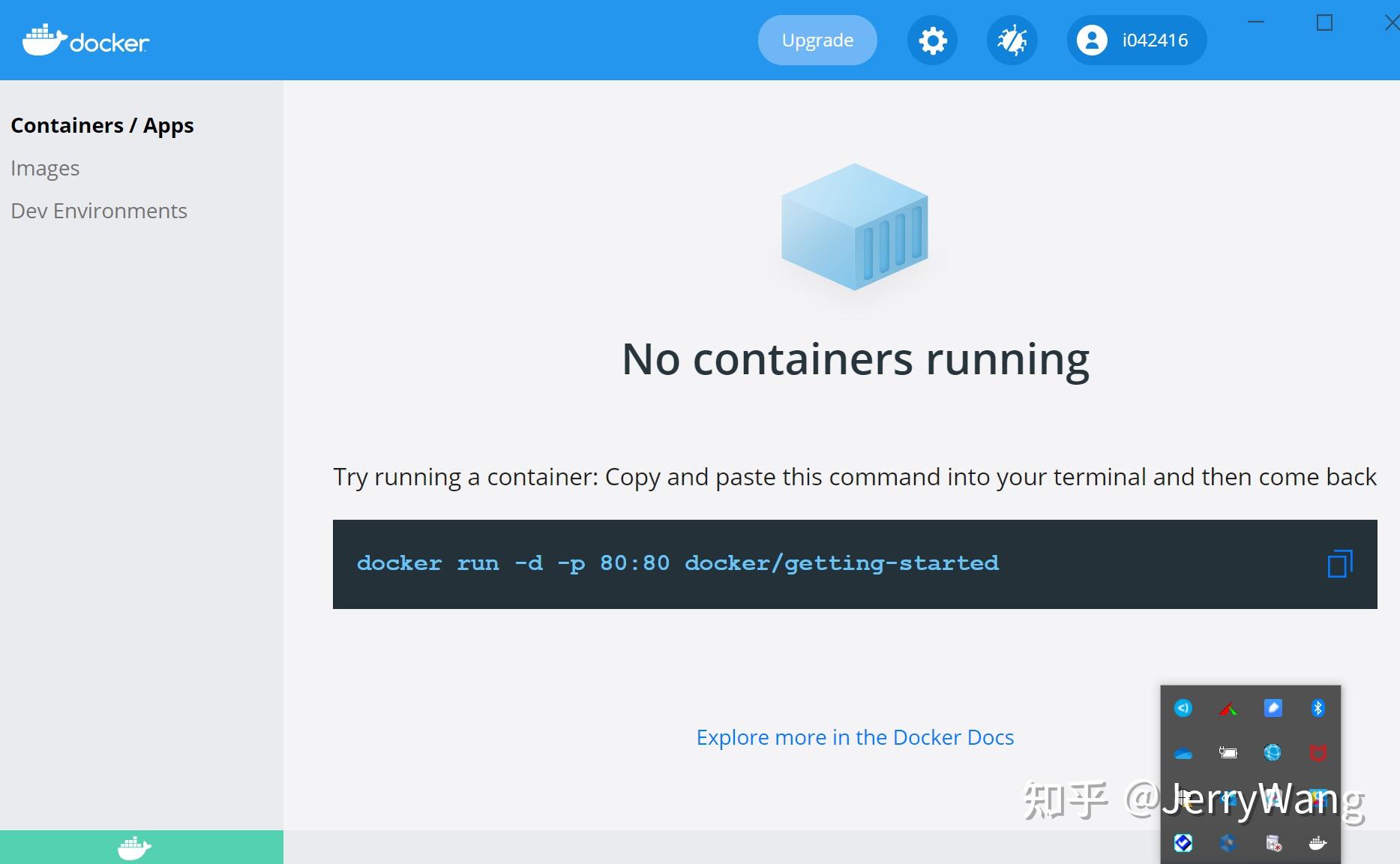This screenshot has height=864, width=1400.
Task: Select the Containers / Apps tab
Action: pos(102,125)
